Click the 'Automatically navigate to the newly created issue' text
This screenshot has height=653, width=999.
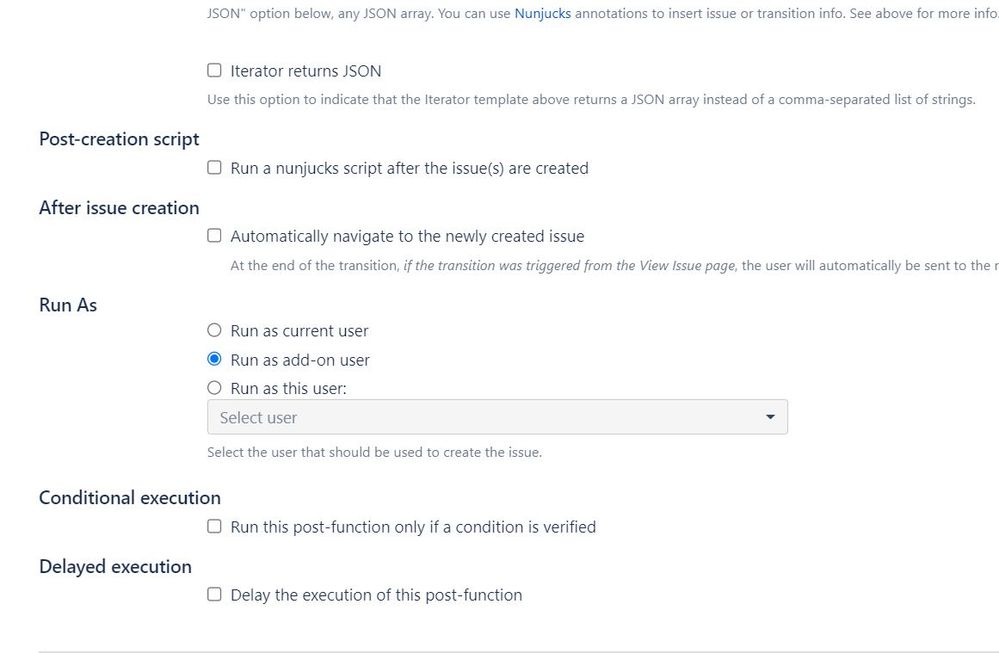point(407,236)
